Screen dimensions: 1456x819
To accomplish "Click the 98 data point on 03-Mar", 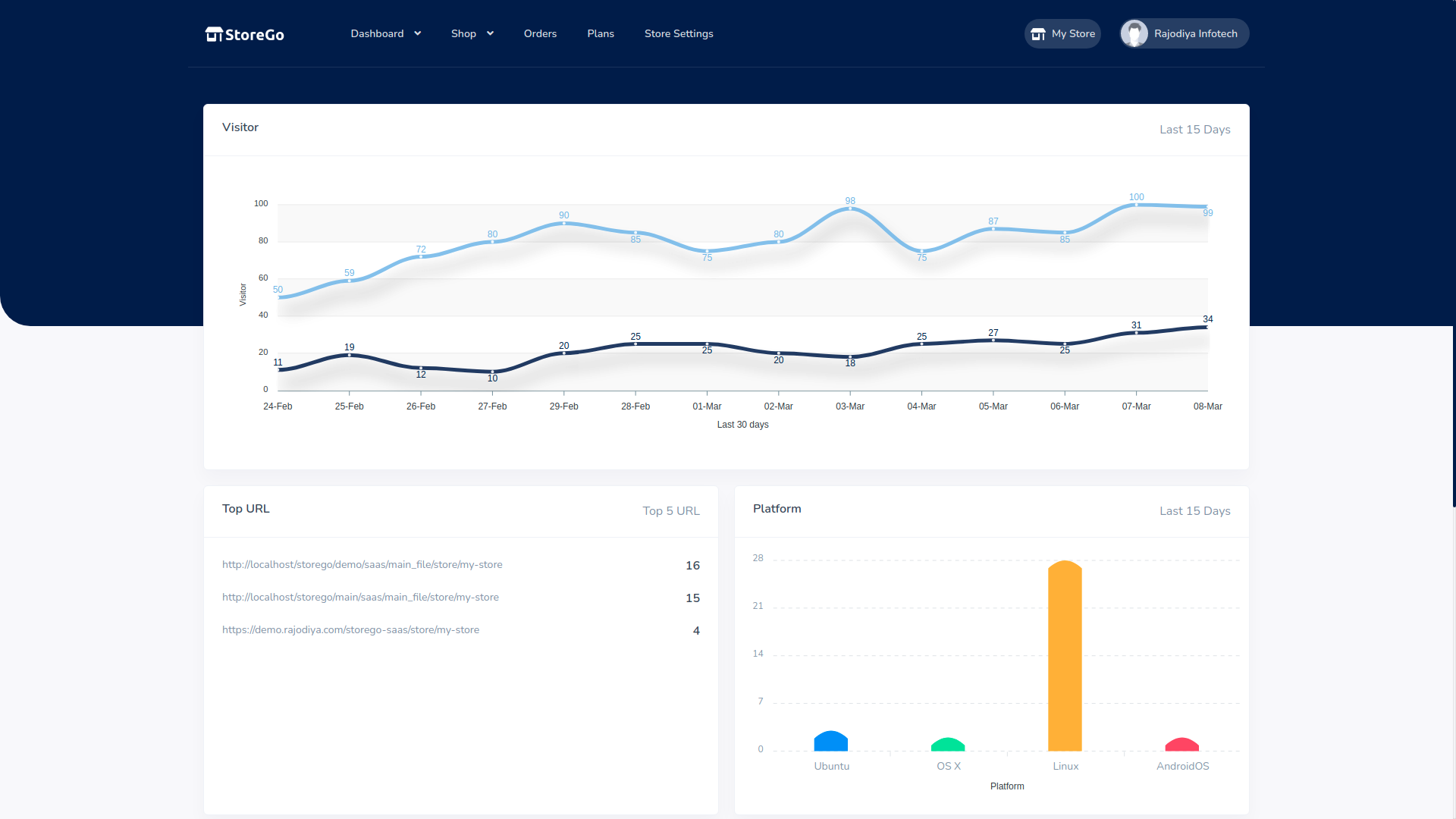I will (x=850, y=209).
